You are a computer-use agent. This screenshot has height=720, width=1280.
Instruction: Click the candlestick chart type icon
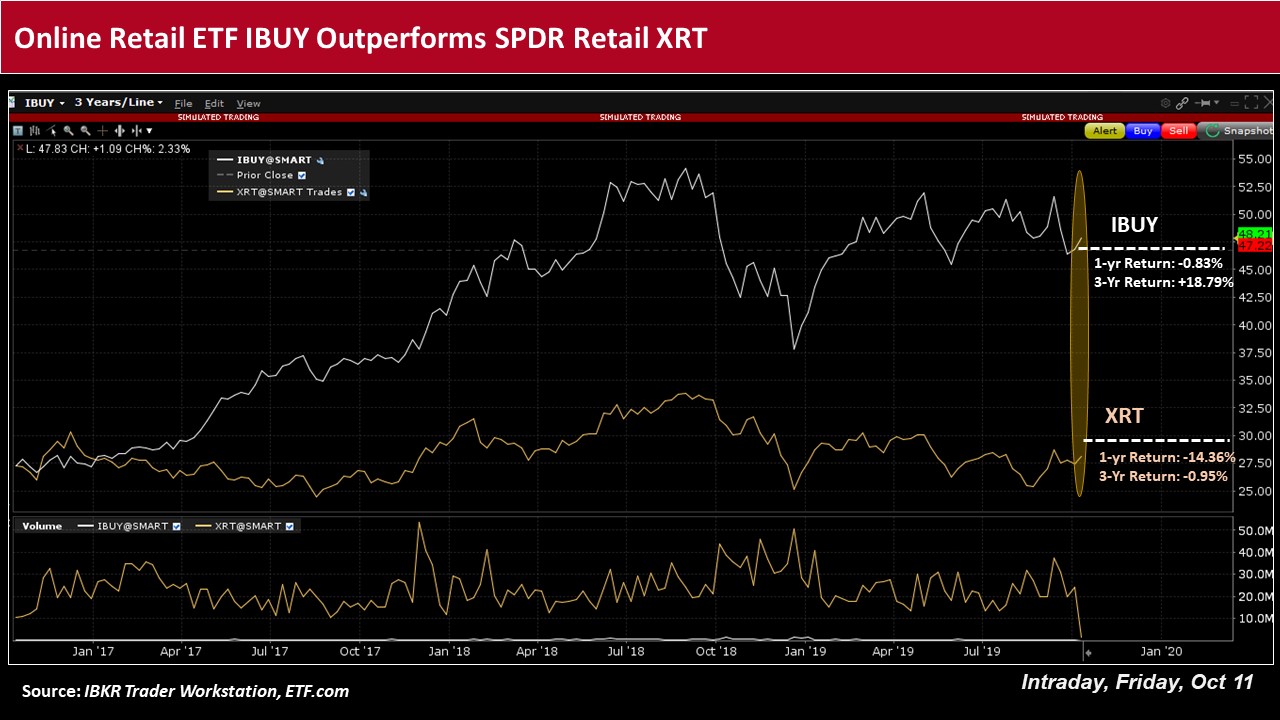[x=35, y=130]
